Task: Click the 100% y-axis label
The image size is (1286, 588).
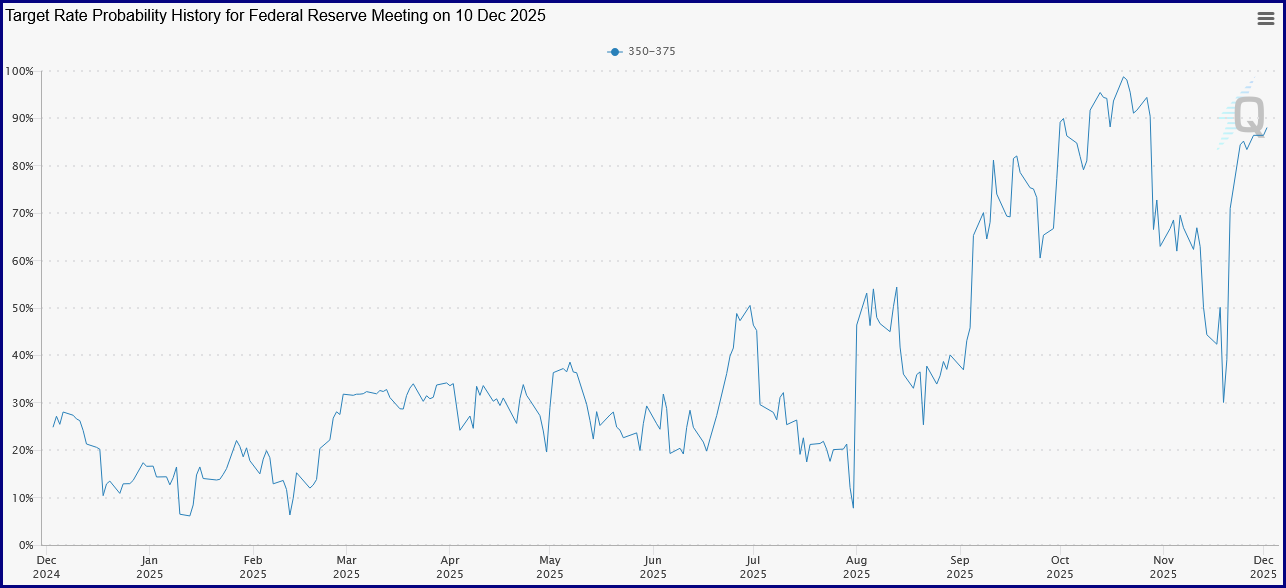Action: coord(19,71)
